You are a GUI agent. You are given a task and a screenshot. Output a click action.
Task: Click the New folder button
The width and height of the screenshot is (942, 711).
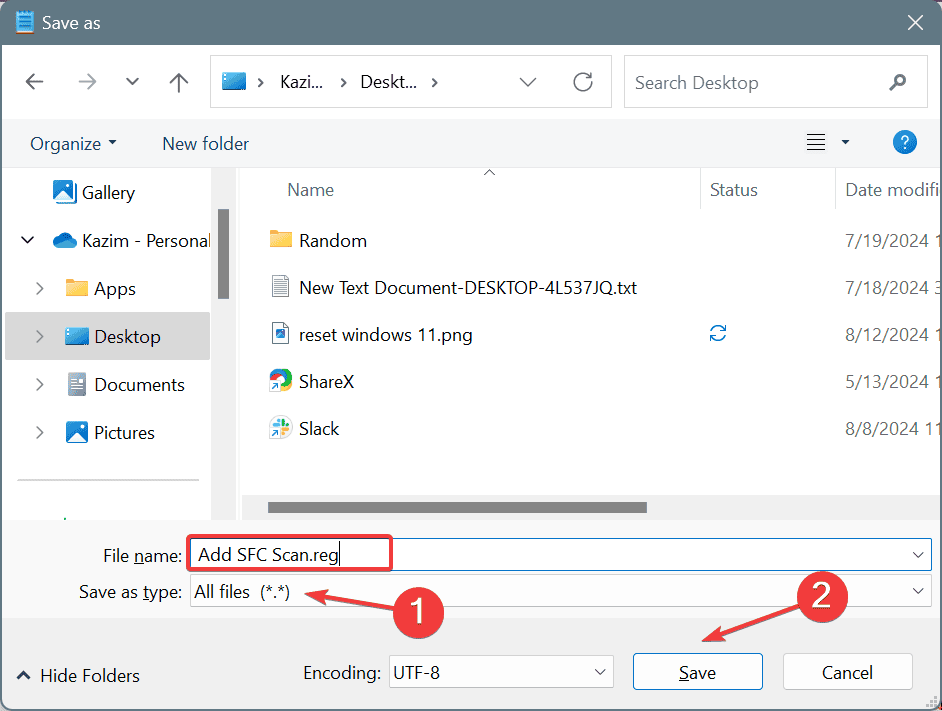point(205,144)
